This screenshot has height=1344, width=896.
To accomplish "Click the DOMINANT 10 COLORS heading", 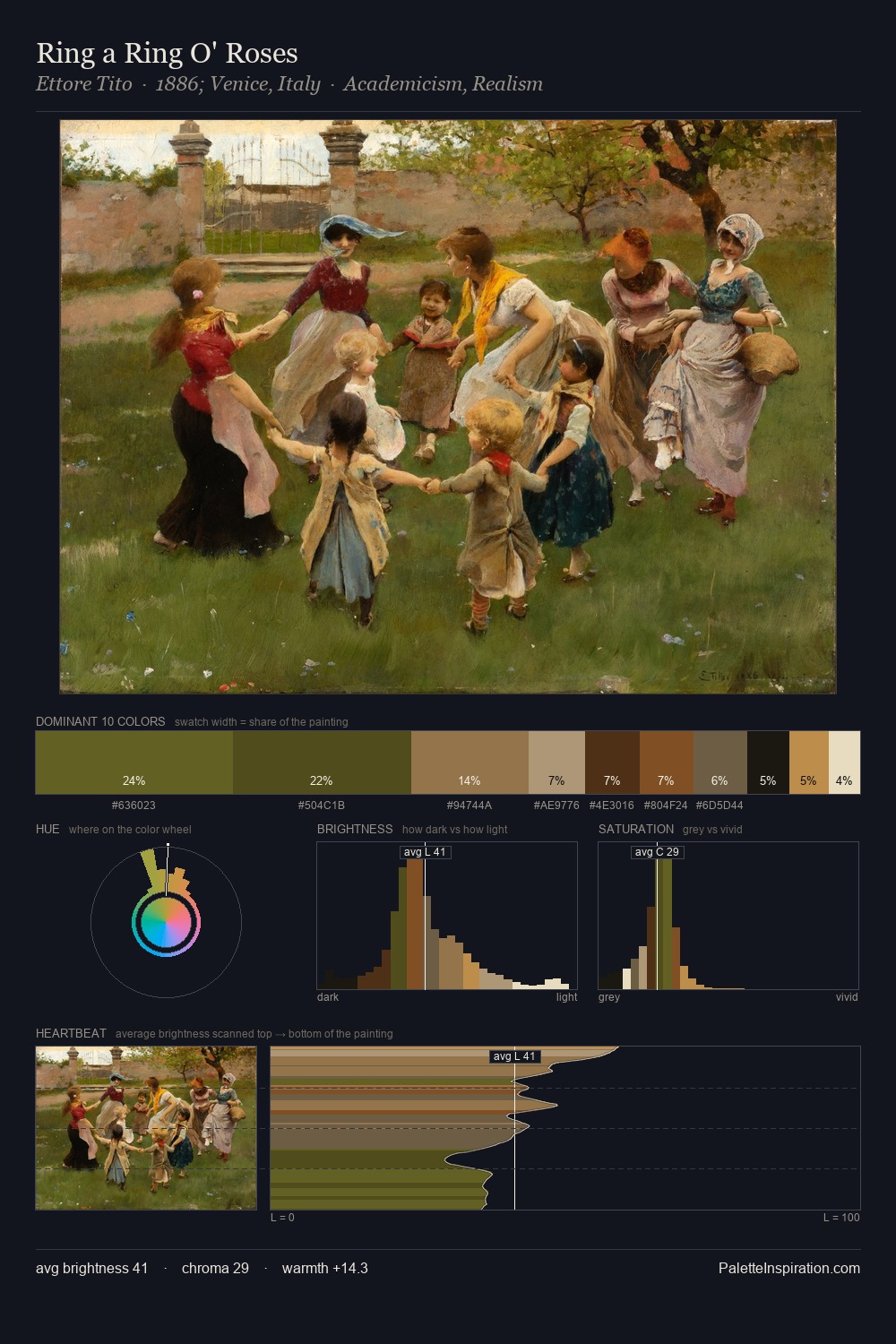I will click(100, 721).
